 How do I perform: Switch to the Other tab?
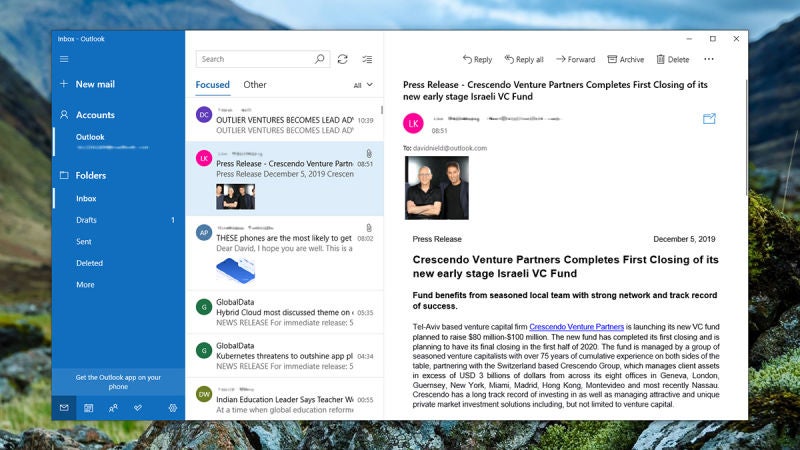click(x=255, y=85)
